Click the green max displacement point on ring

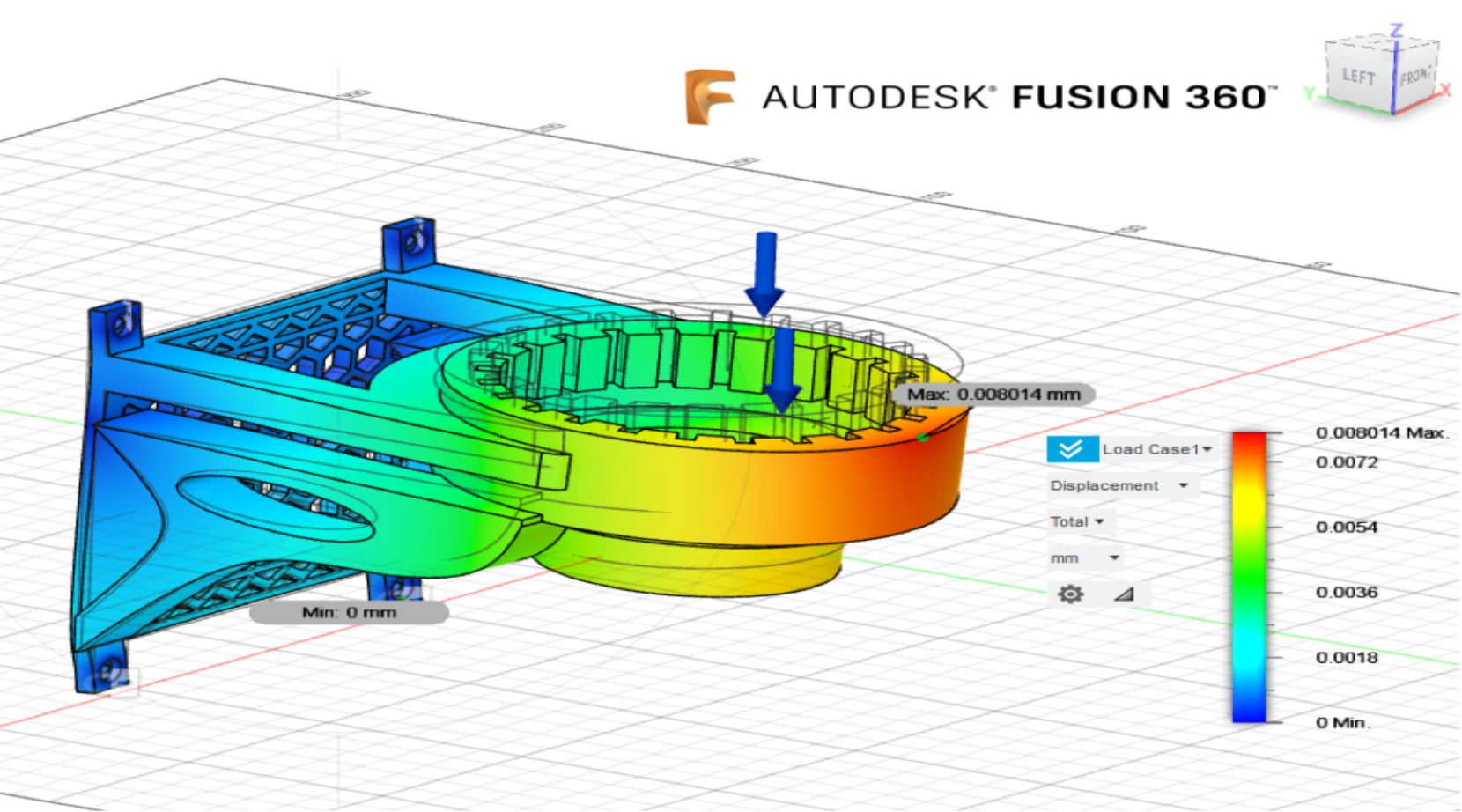pos(922,437)
